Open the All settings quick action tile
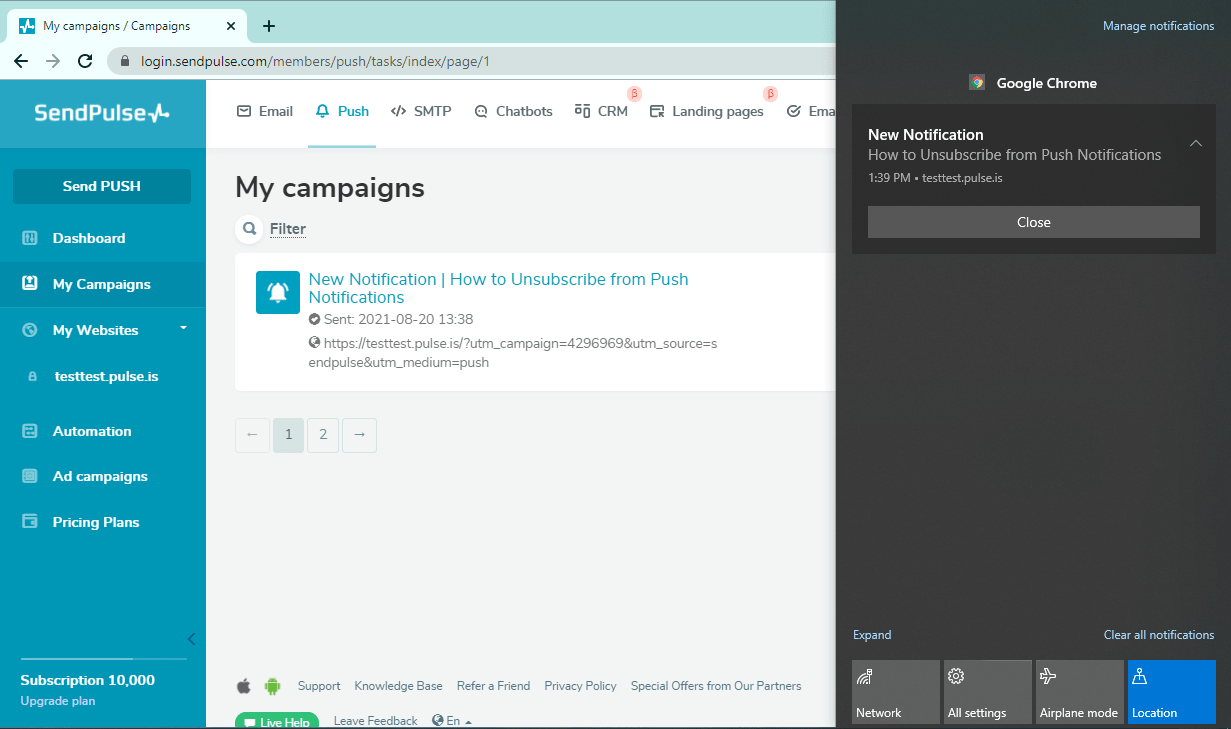 [x=987, y=691]
